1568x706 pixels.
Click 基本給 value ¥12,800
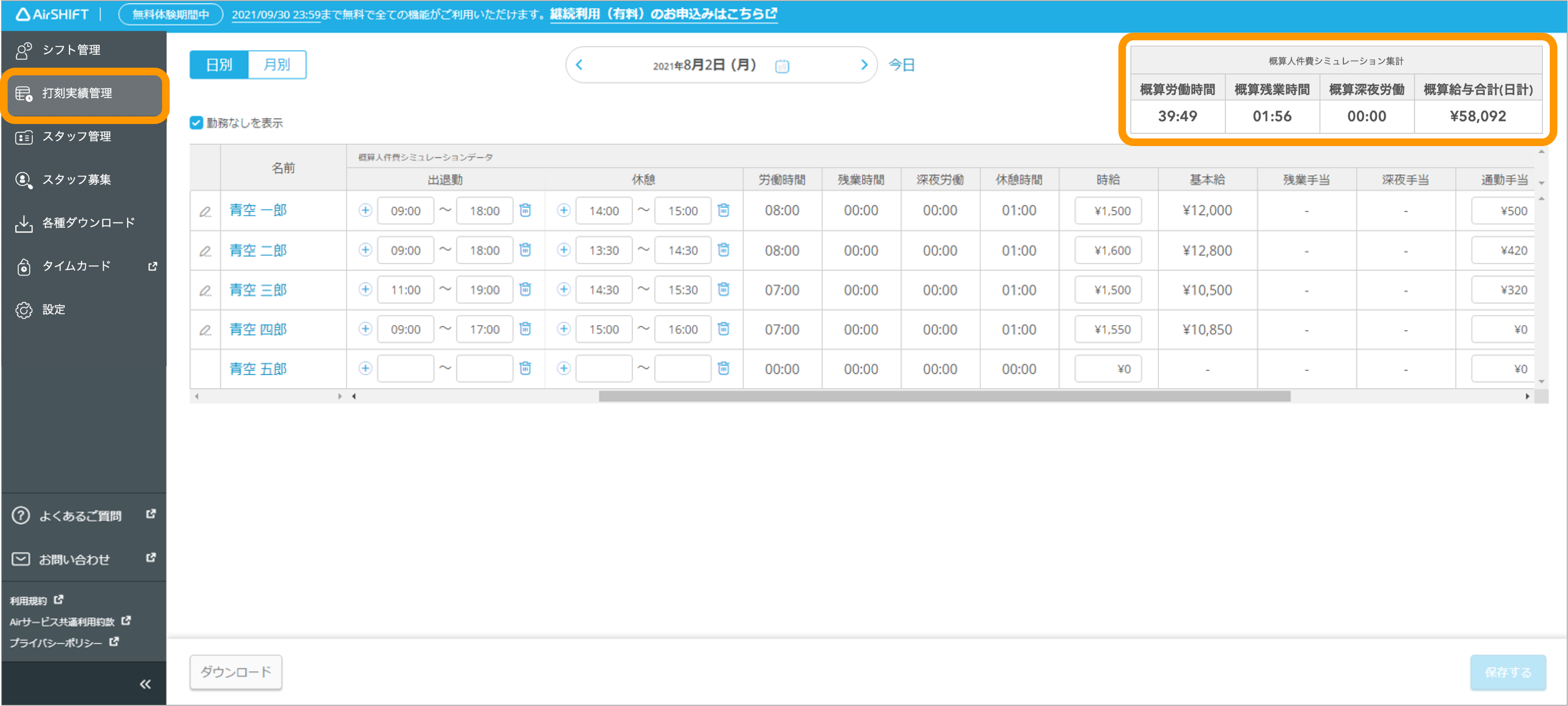pyautogui.click(x=1207, y=250)
